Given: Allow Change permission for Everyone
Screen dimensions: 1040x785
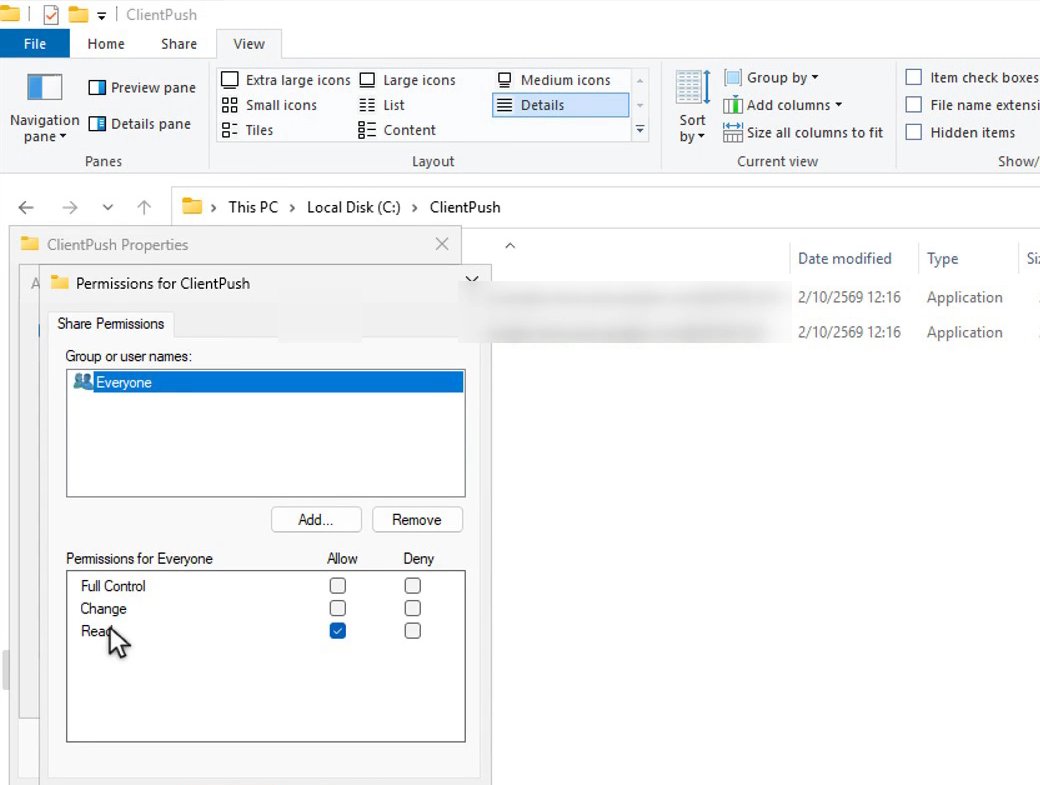Looking at the screenshot, I should click(x=338, y=609).
